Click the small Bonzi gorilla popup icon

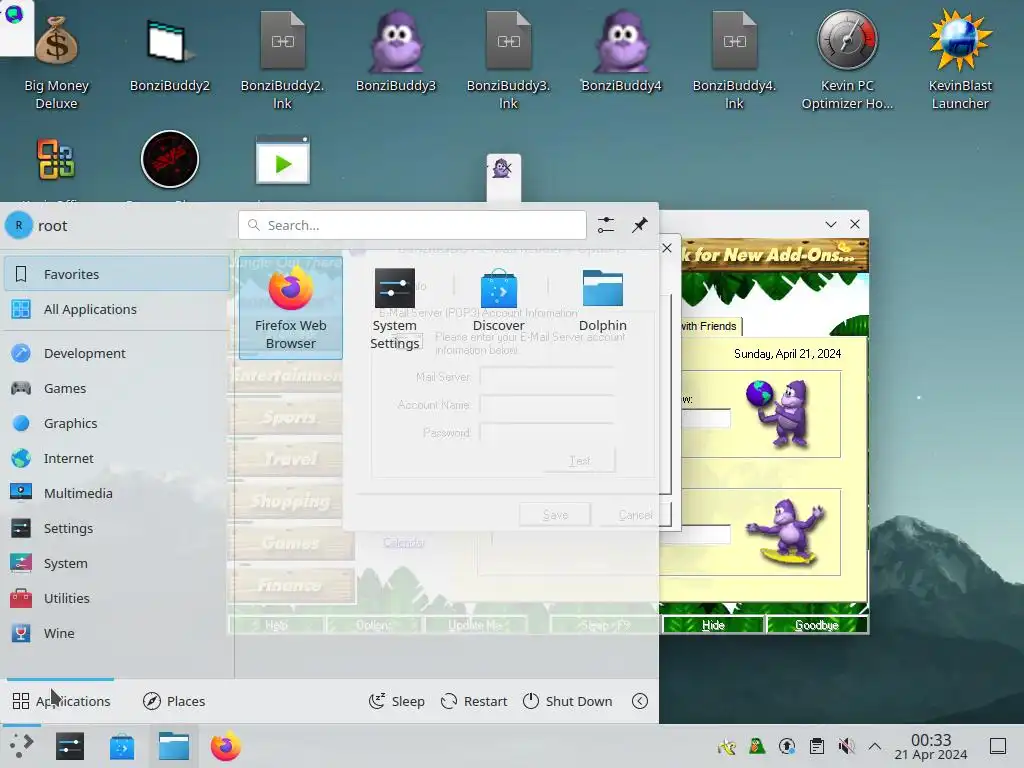503,169
